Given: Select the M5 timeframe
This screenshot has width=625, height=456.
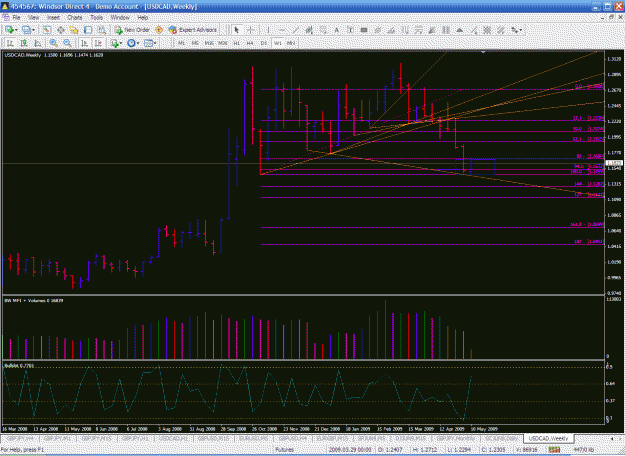Looking at the screenshot, I should click(195, 43).
